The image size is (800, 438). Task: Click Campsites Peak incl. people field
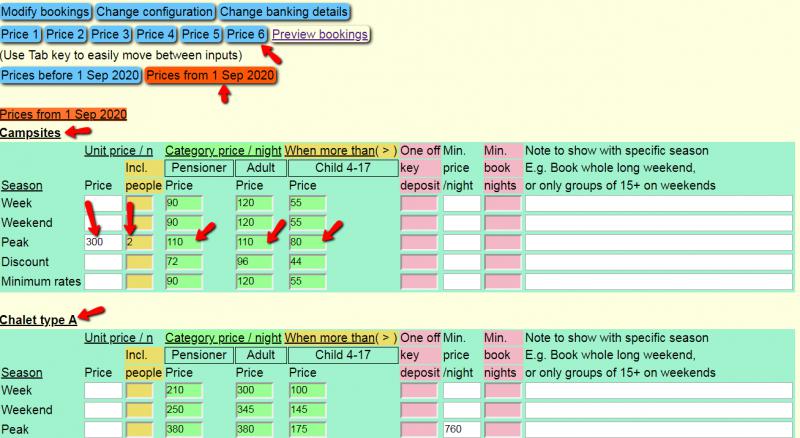(139, 242)
